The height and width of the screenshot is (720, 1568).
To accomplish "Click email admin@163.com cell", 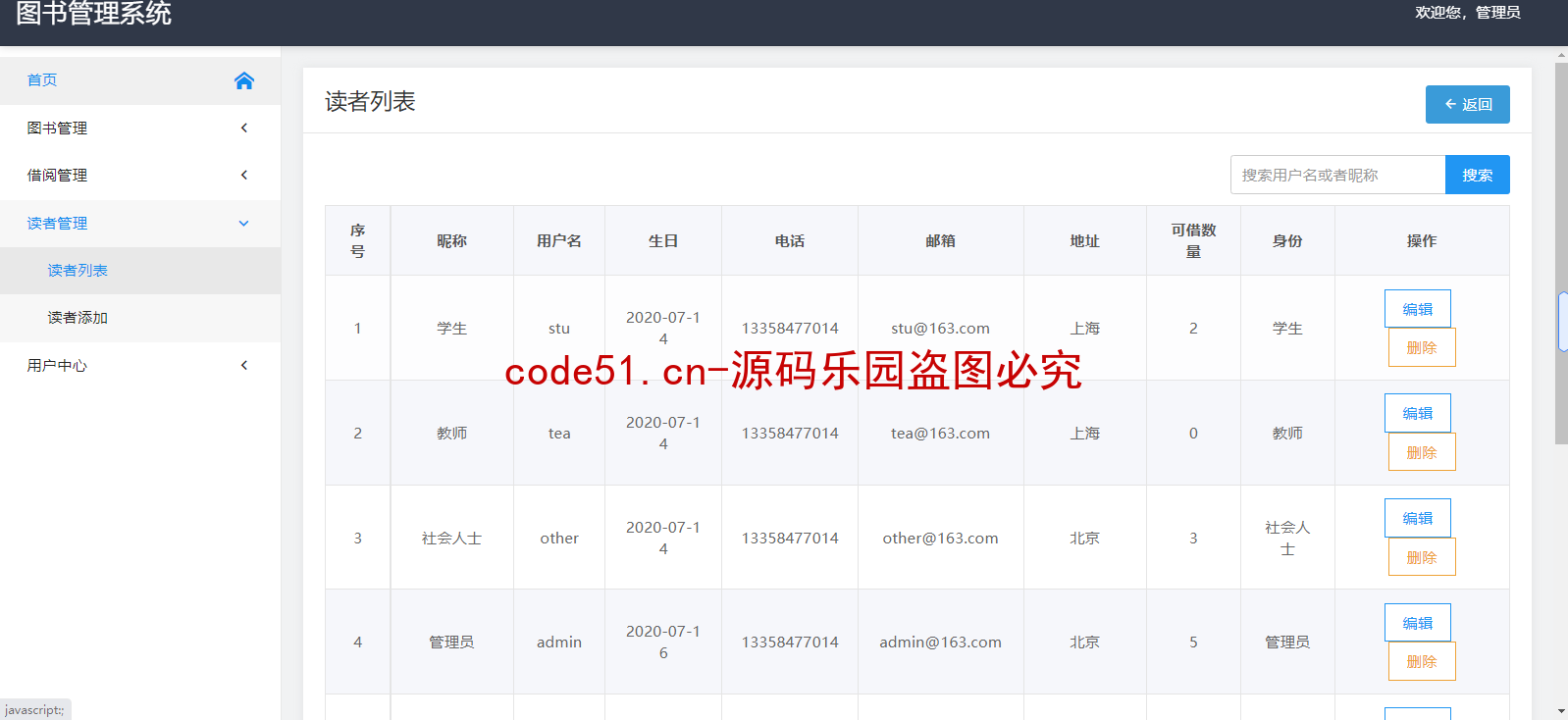I will point(940,642).
